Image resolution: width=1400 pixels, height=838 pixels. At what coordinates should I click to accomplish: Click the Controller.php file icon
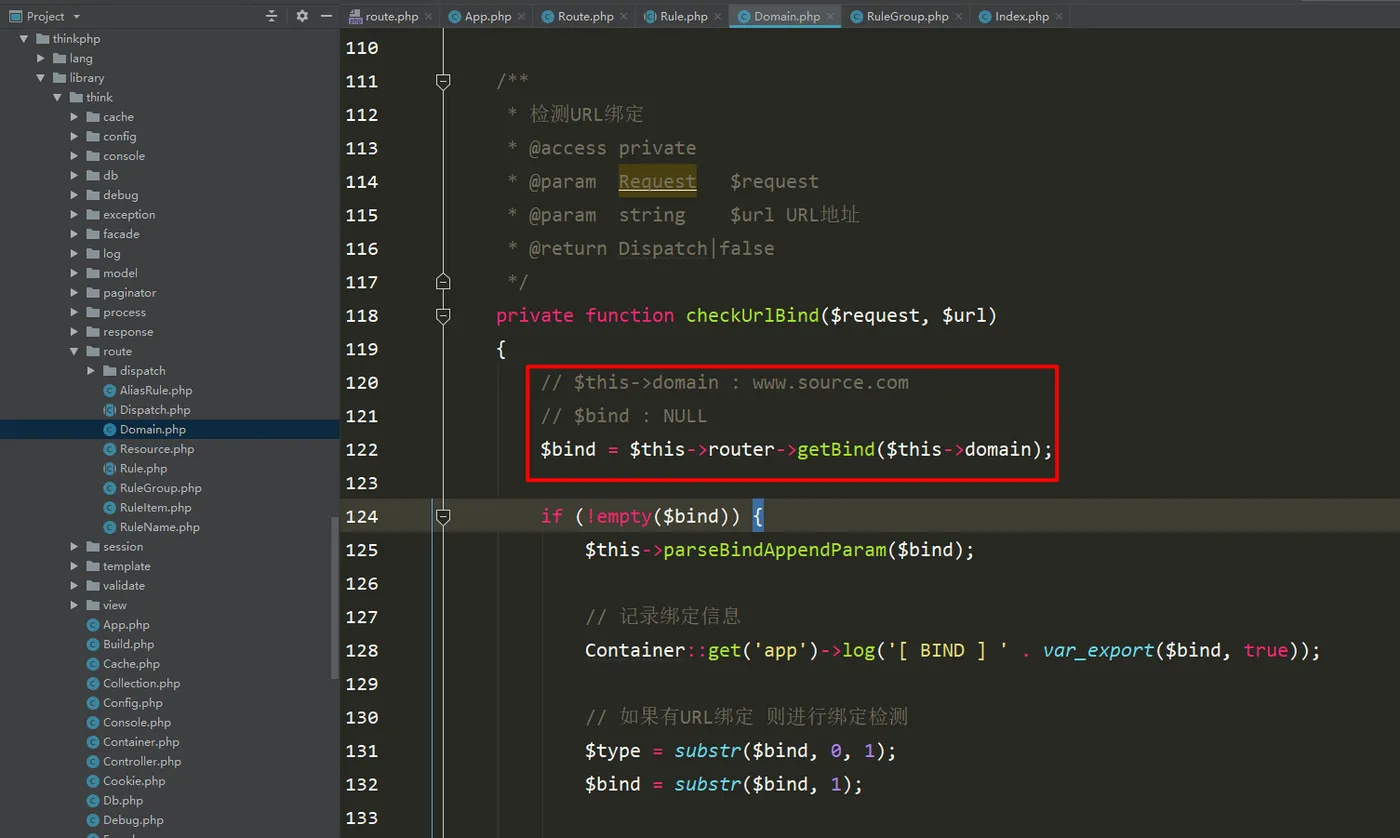(x=93, y=761)
